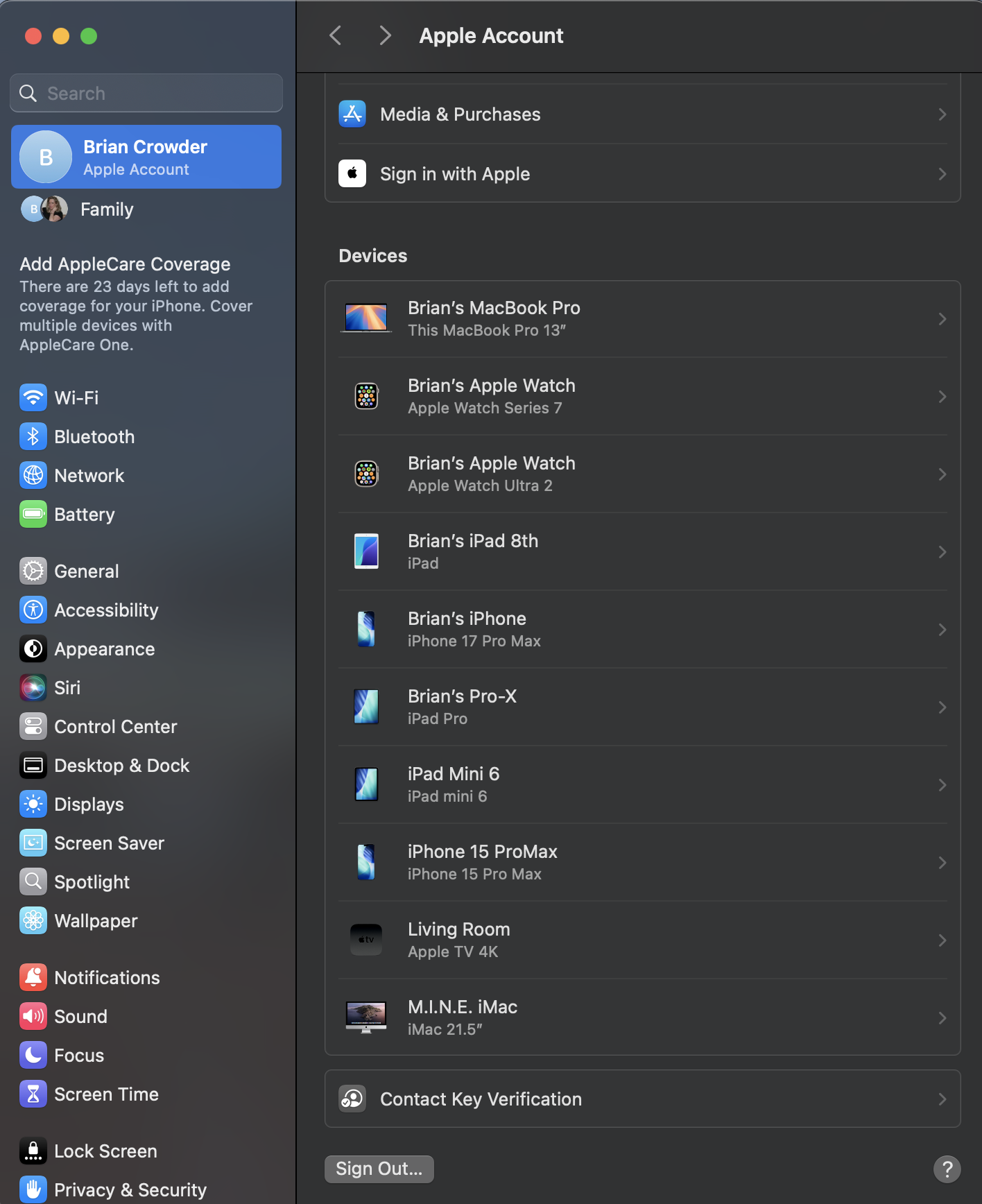Click Brian's iPad 8th thumbnail icon
Screen dimensions: 982x1204
click(366, 551)
